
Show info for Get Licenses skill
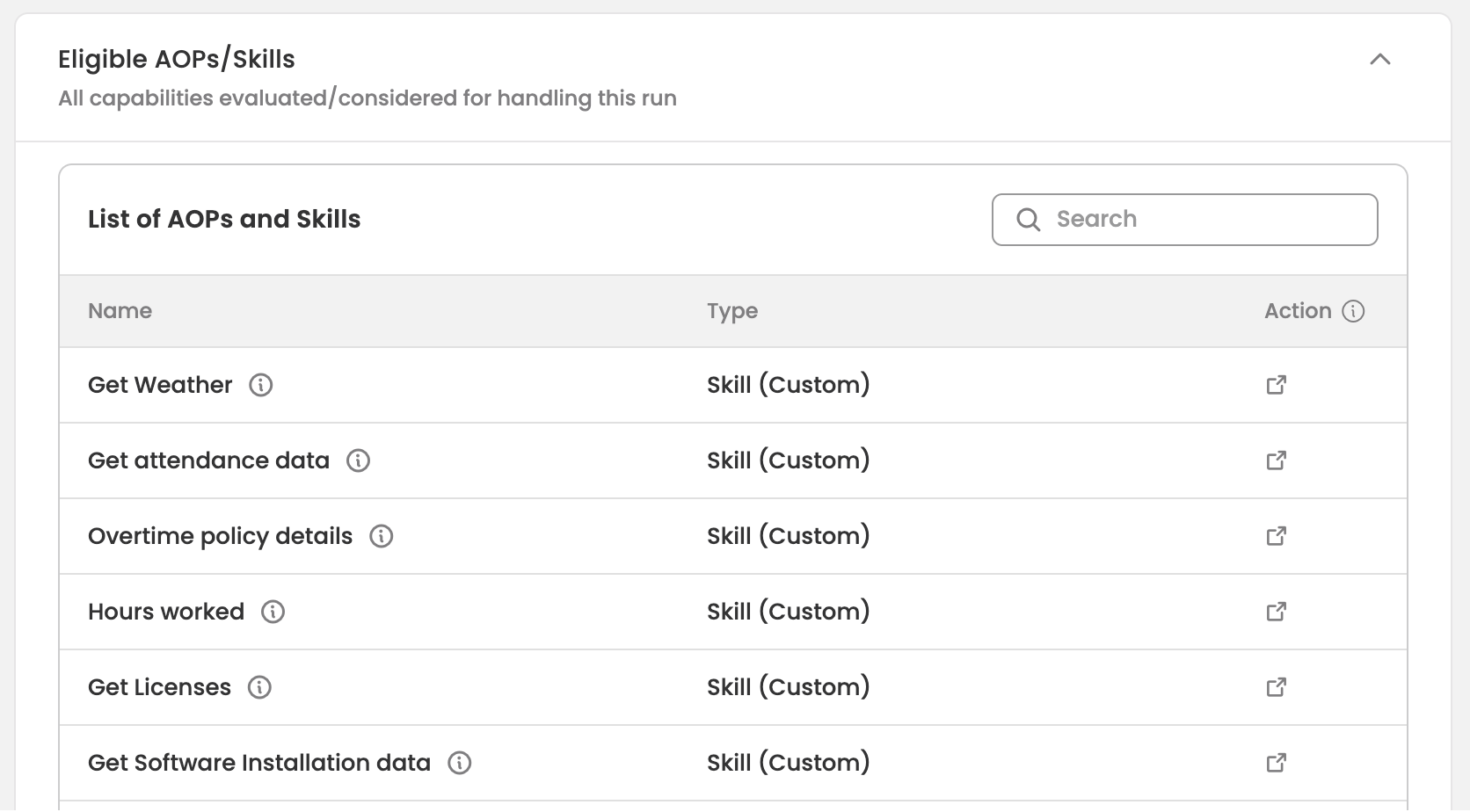[x=259, y=687]
